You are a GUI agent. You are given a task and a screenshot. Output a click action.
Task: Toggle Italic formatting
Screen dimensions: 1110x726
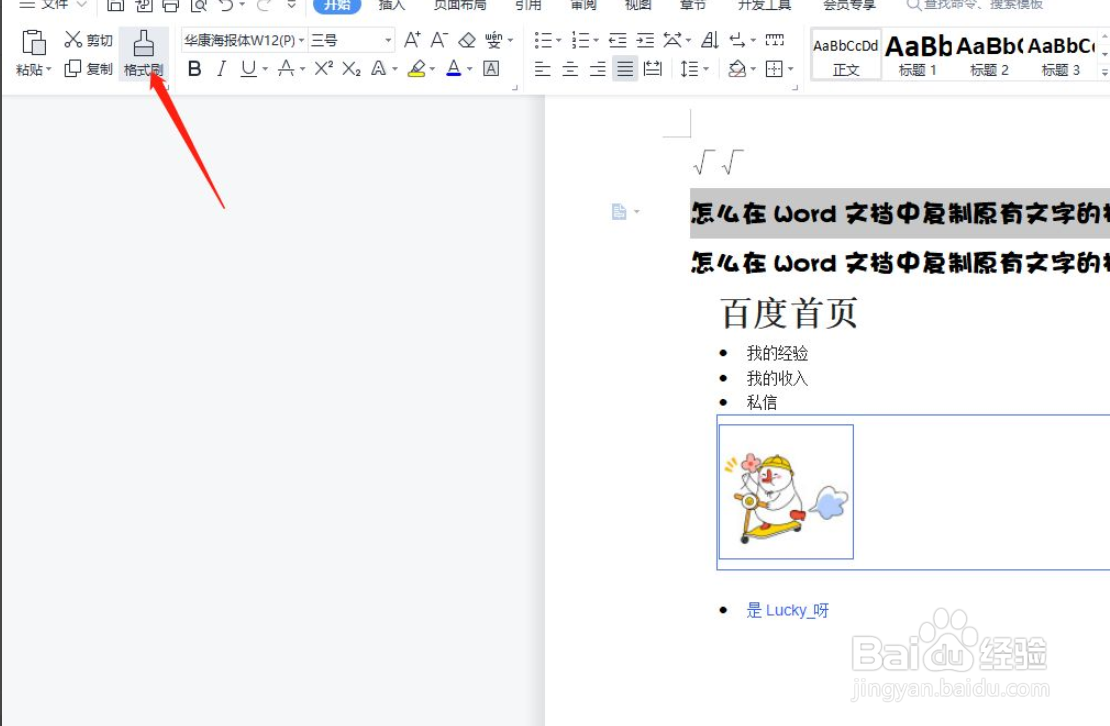(x=222, y=69)
